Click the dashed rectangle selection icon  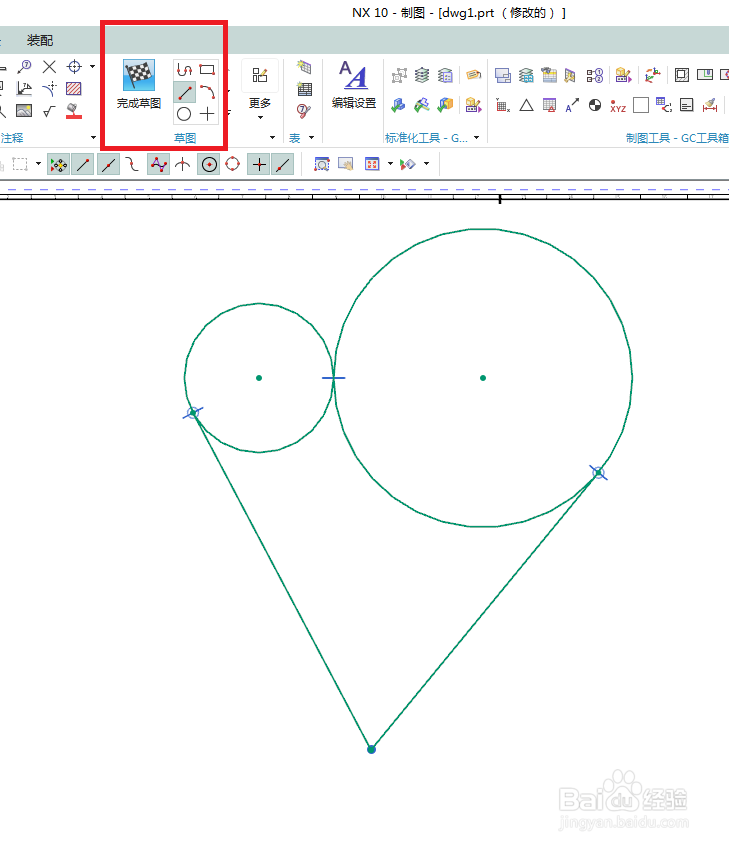coord(20,164)
